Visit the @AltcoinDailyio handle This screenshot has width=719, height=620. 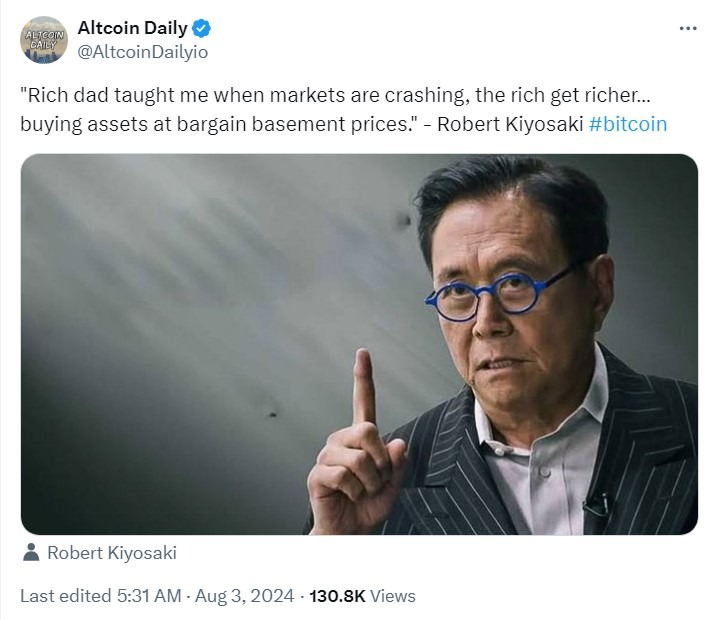[143, 52]
